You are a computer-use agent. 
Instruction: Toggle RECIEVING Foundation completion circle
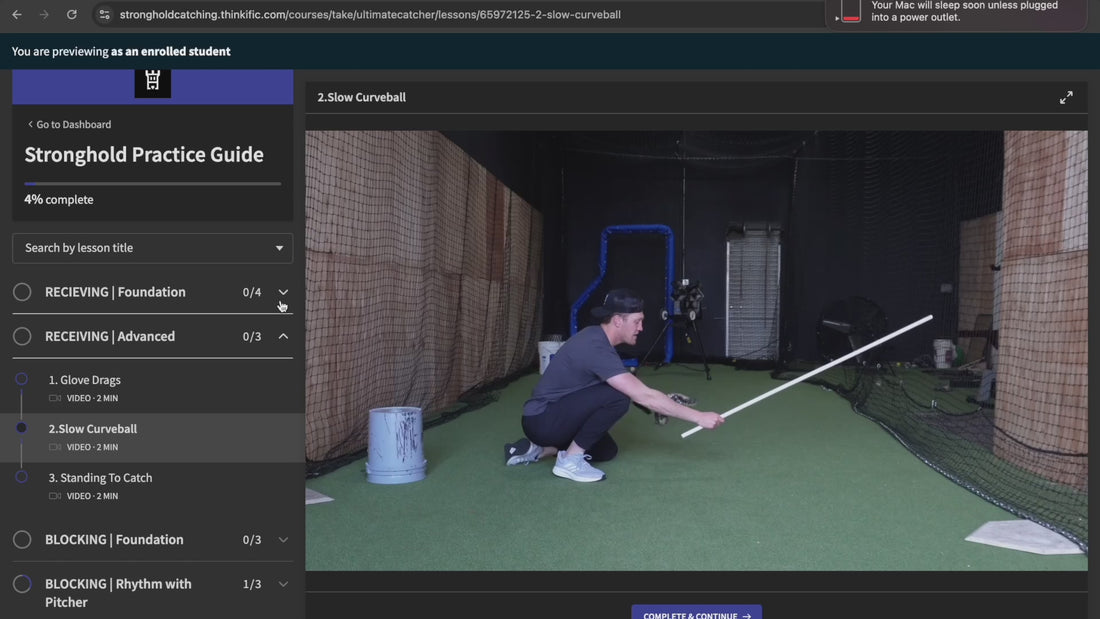click(22, 292)
